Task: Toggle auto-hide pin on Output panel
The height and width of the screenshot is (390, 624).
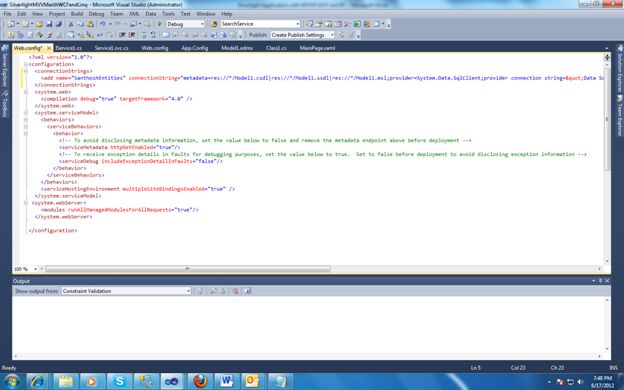Action: 601,281
